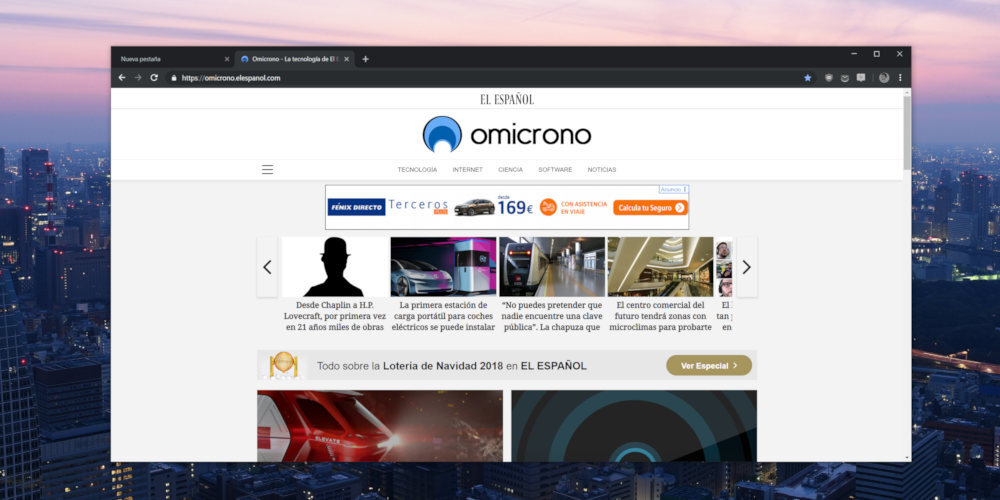The height and width of the screenshot is (500, 1000).
Task: Reload the page with the refresh icon
Action: point(154,78)
